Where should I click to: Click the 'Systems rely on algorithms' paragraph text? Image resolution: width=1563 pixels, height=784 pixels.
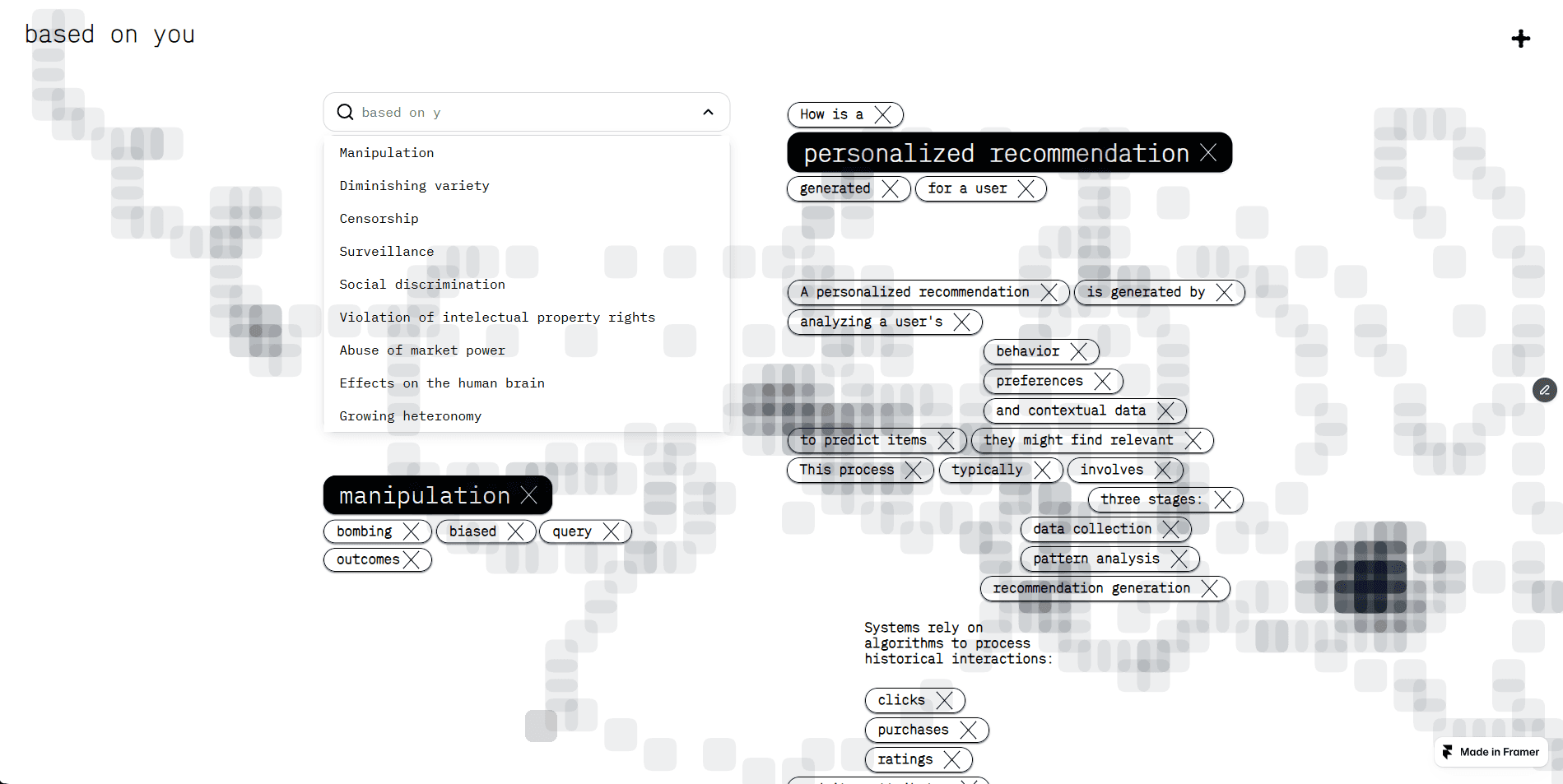tap(958, 643)
